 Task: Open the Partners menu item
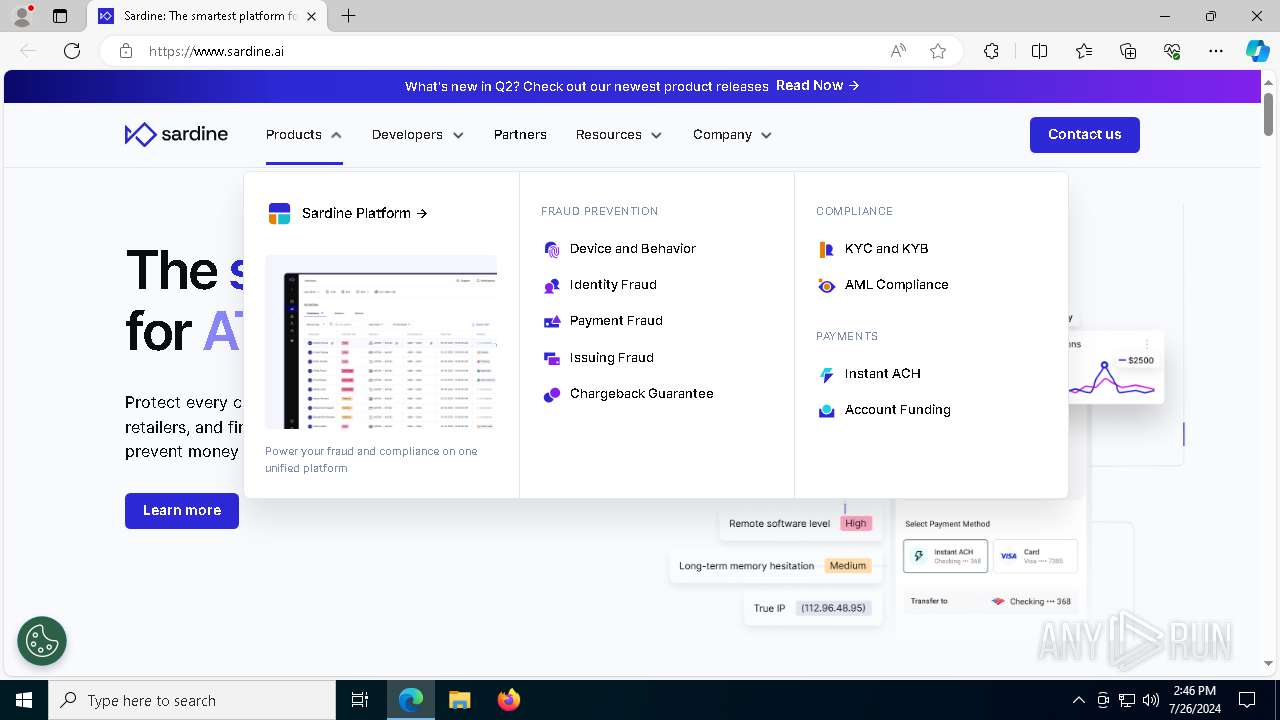520,135
